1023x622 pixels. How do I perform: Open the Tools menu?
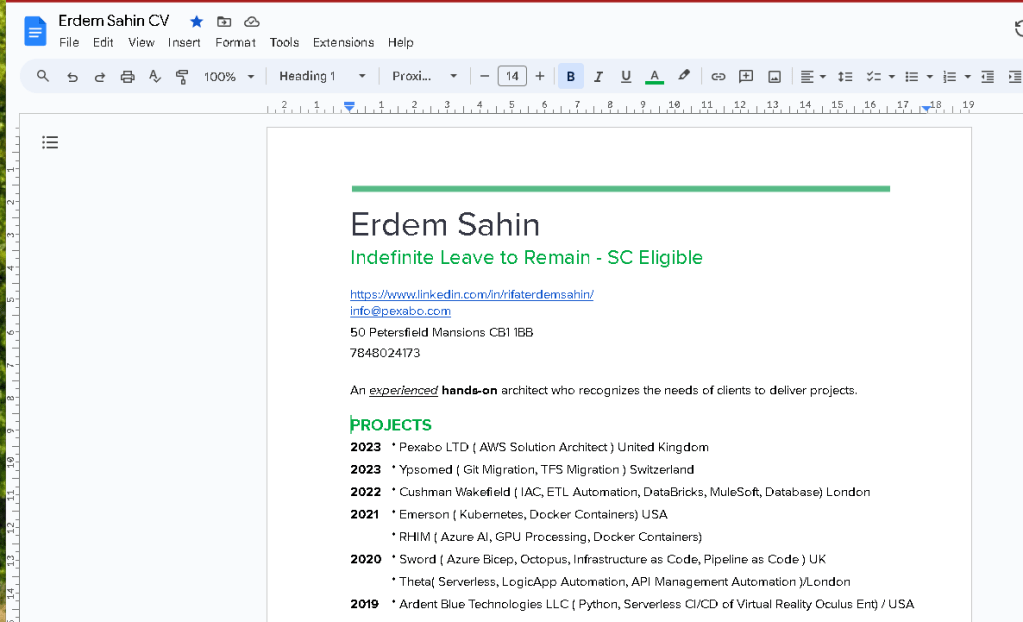pyautogui.click(x=284, y=42)
